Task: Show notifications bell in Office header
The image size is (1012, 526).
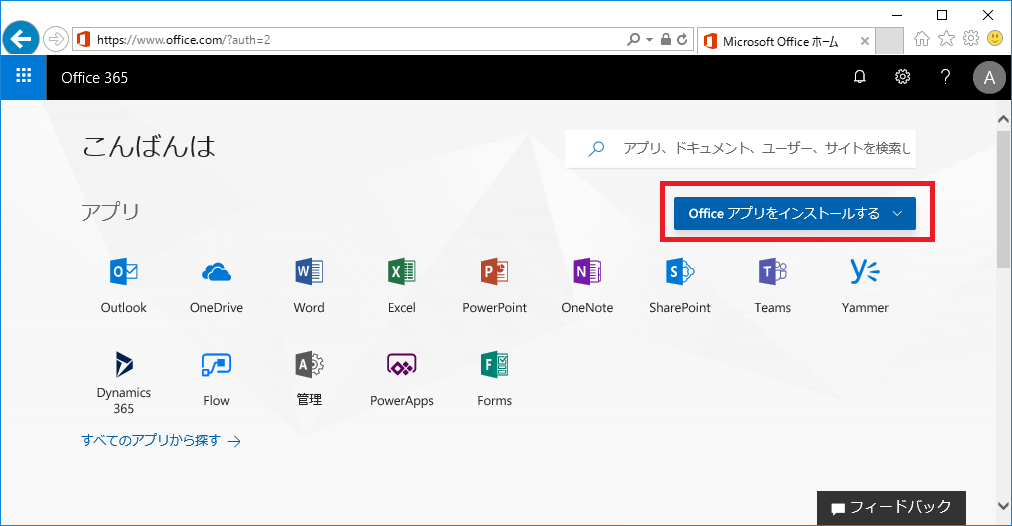Action: coord(859,77)
